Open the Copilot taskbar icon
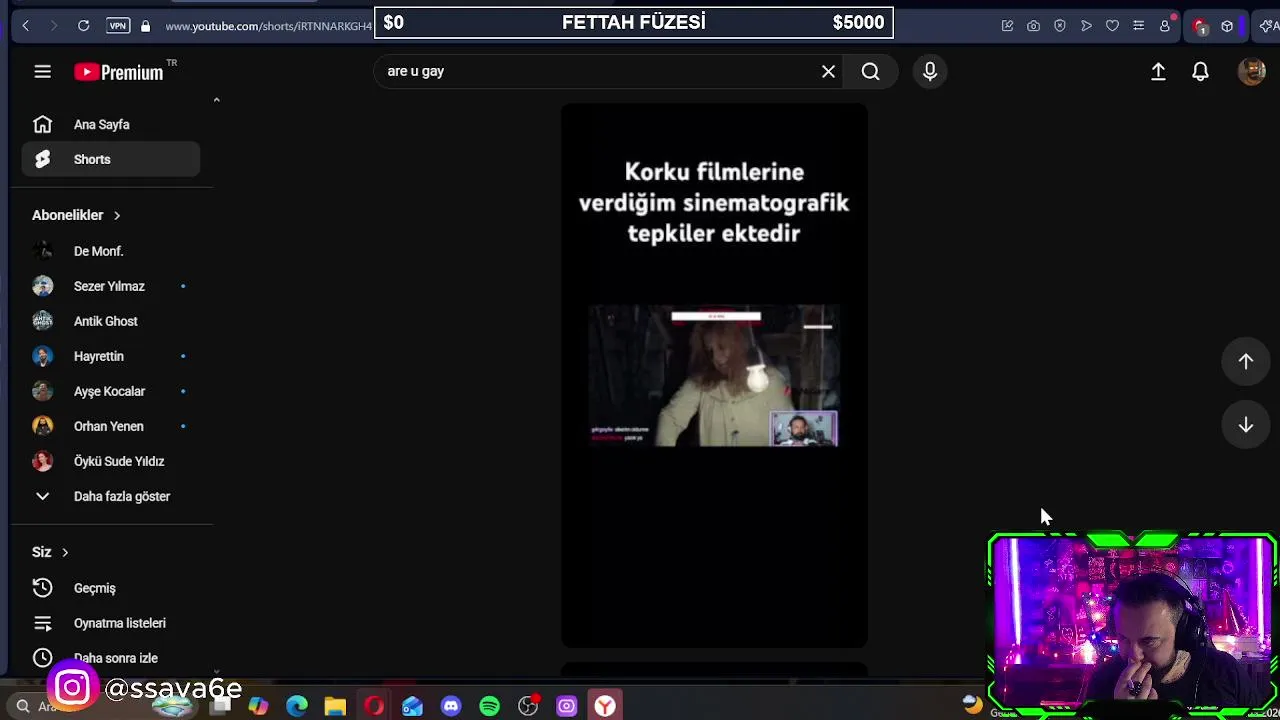This screenshot has height=720, width=1280. tap(258, 706)
